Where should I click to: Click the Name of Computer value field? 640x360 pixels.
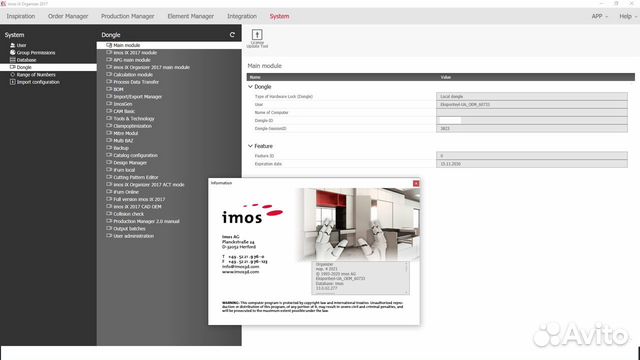click(532, 113)
